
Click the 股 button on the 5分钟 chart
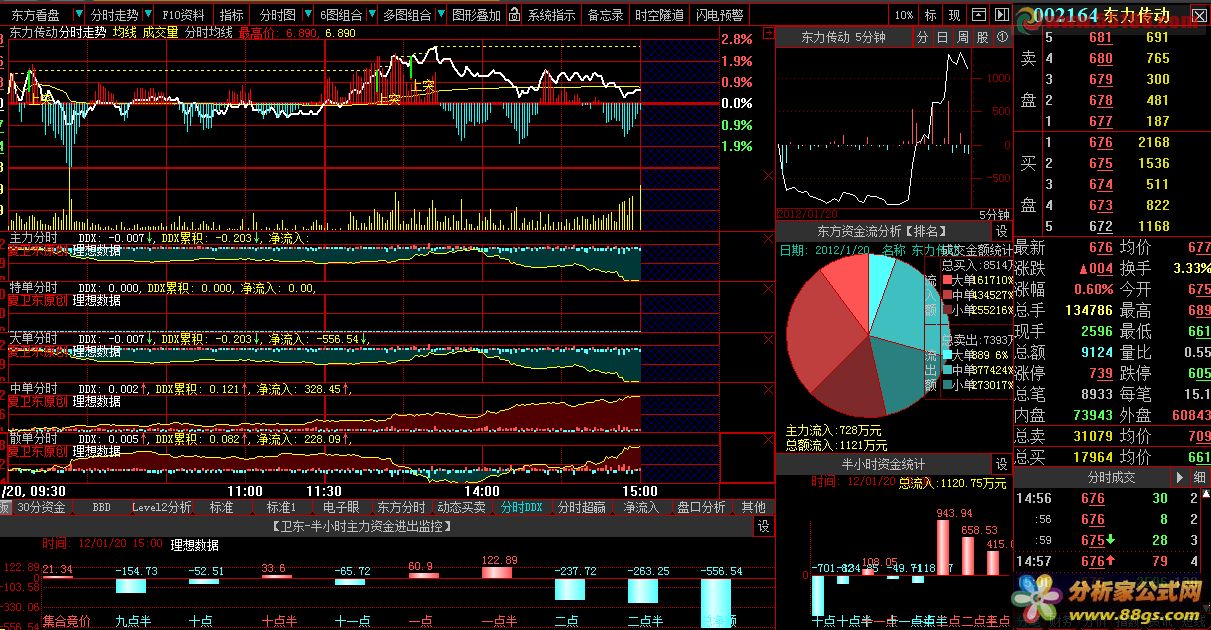click(x=982, y=37)
